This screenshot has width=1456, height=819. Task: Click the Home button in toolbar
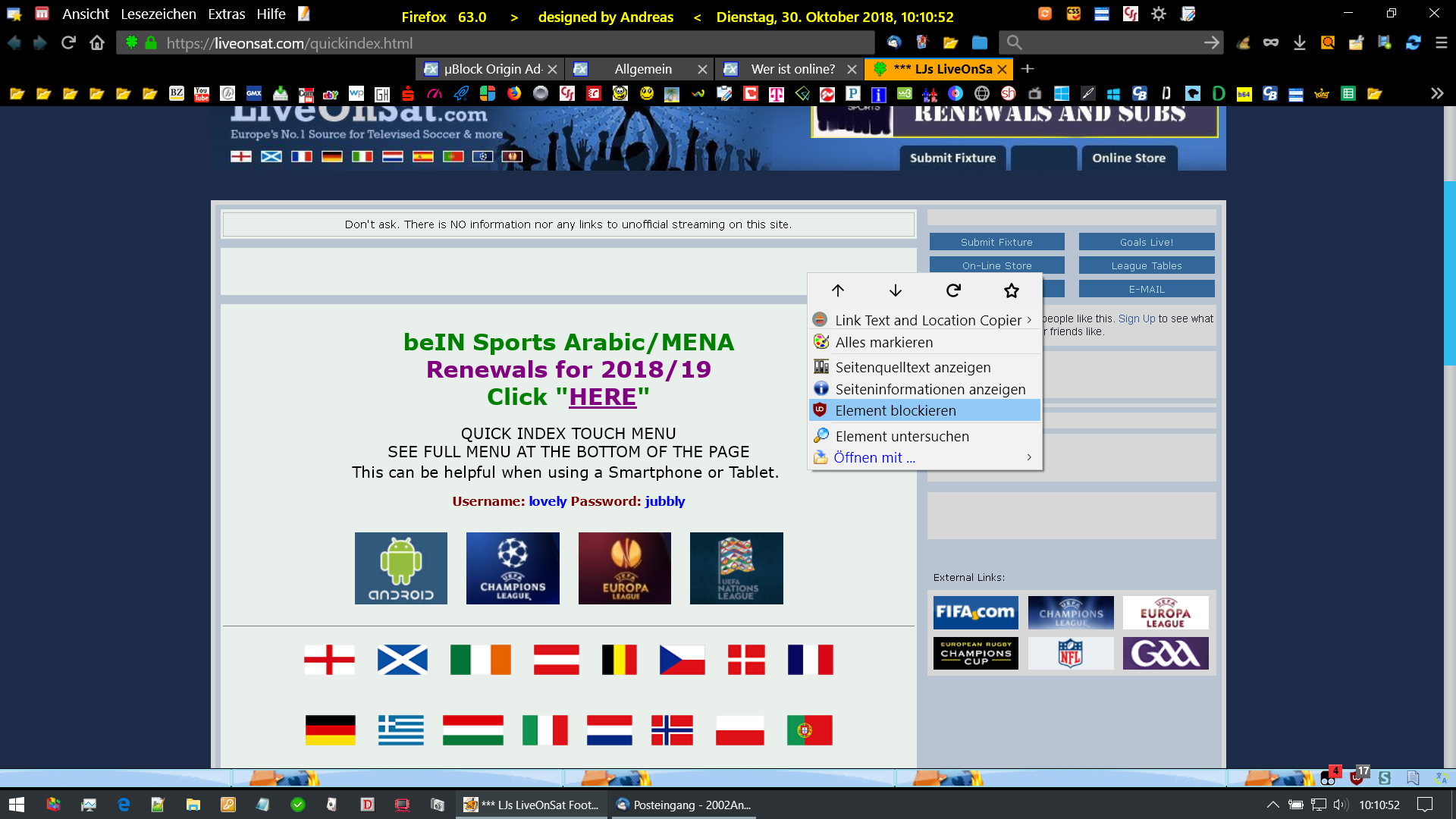click(x=97, y=43)
